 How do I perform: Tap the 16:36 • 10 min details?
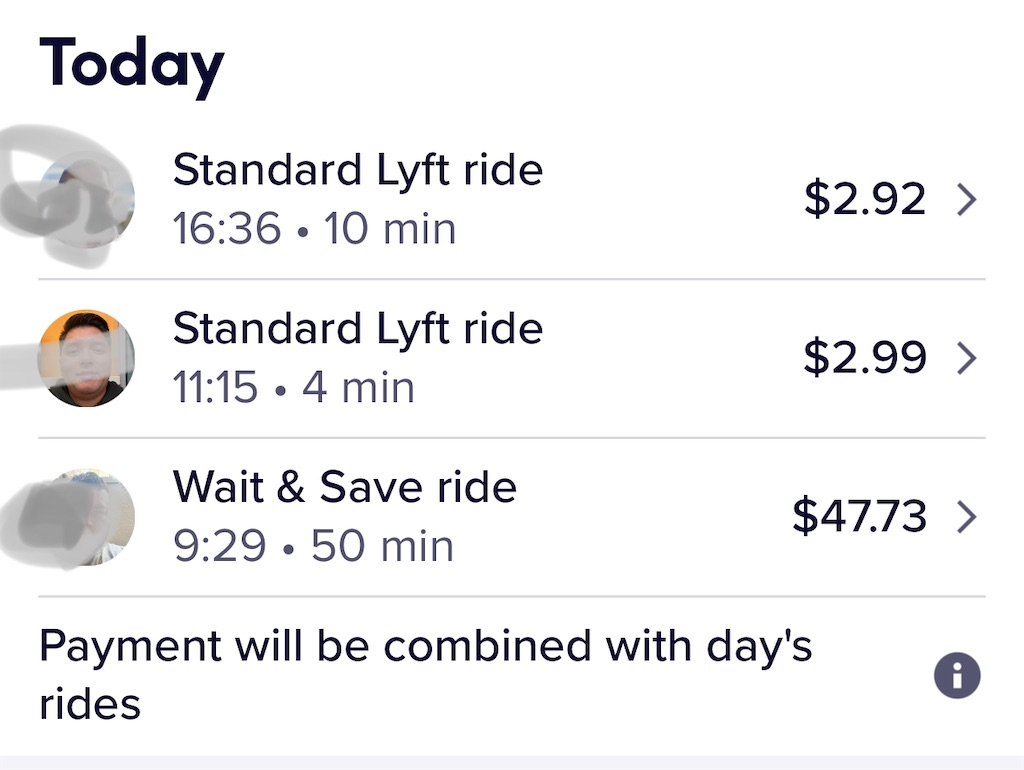[x=314, y=229]
